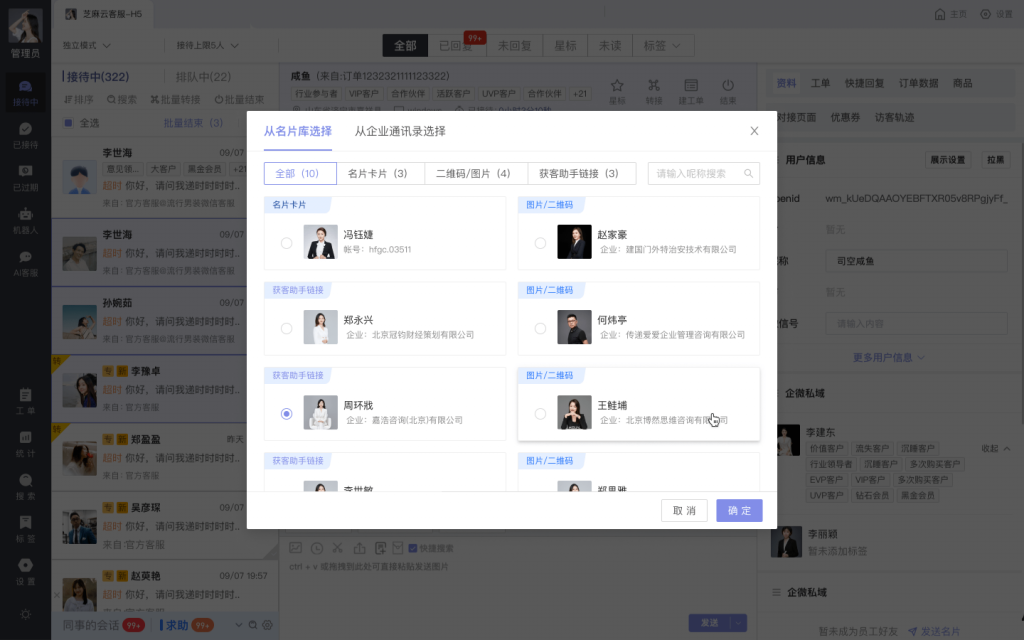The width and height of the screenshot is (1024, 640).
Task: Select radio button for 王鲑埔 card
Action: [x=540, y=413]
